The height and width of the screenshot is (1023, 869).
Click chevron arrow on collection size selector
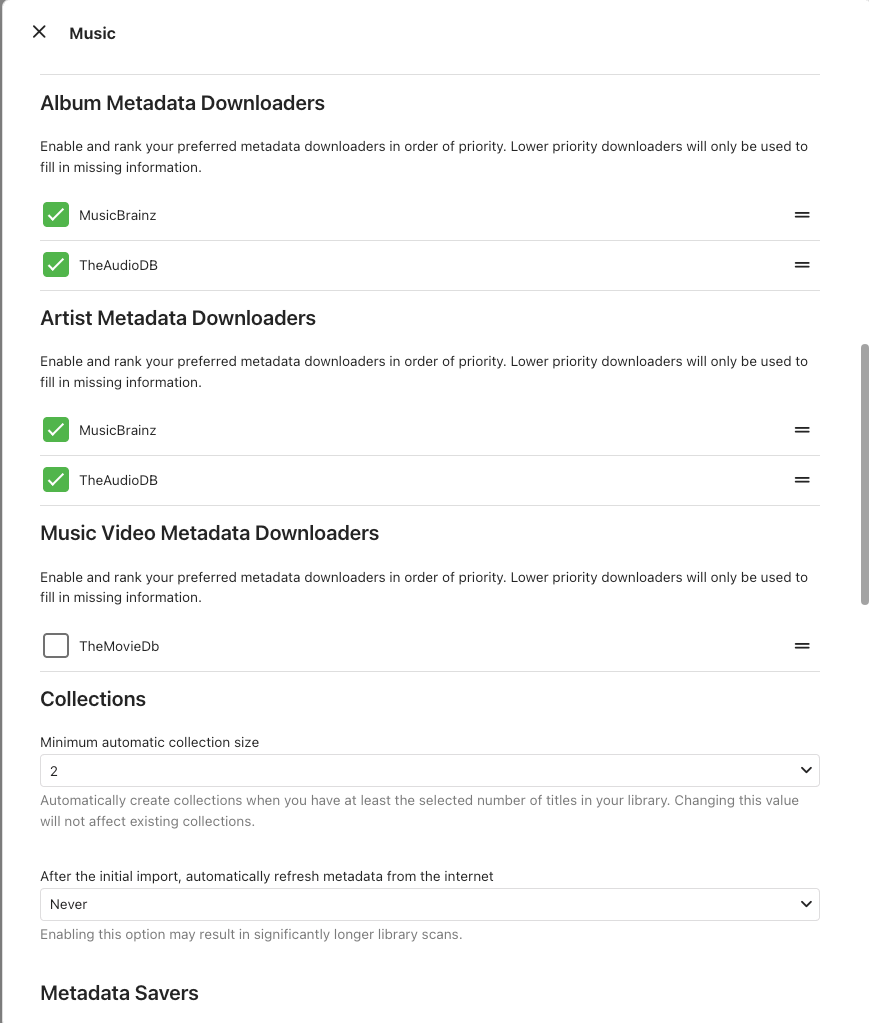pyautogui.click(x=806, y=771)
